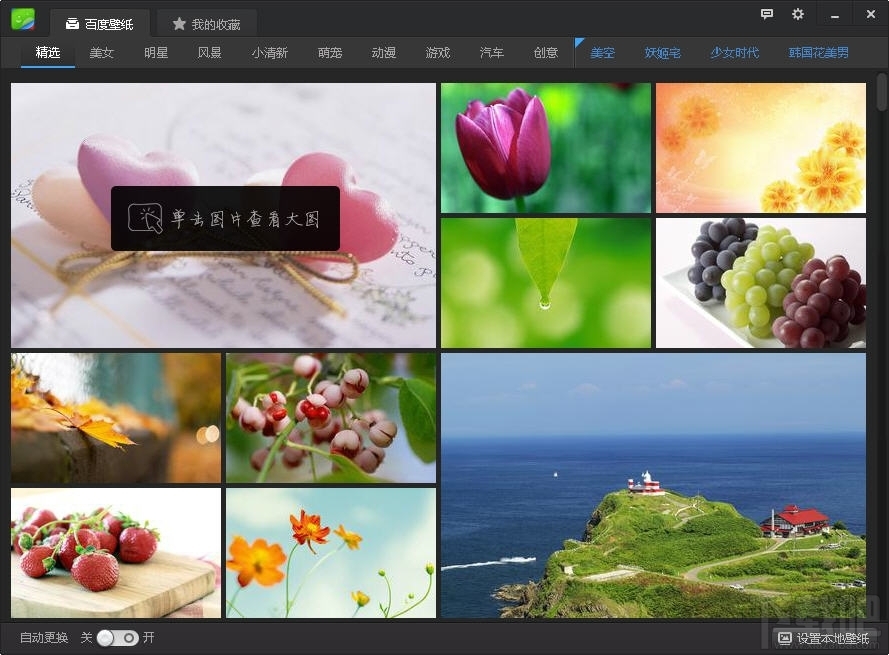Switch to the 萌宠 category tab
The image size is (889, 655).
(x=330, y=52)
